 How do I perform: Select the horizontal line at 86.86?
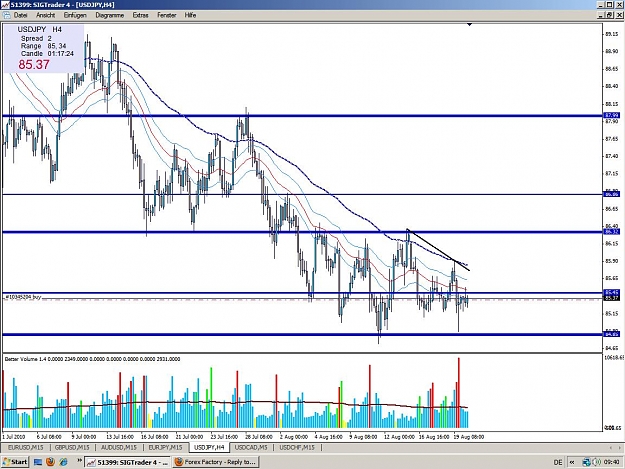point(303,194)
